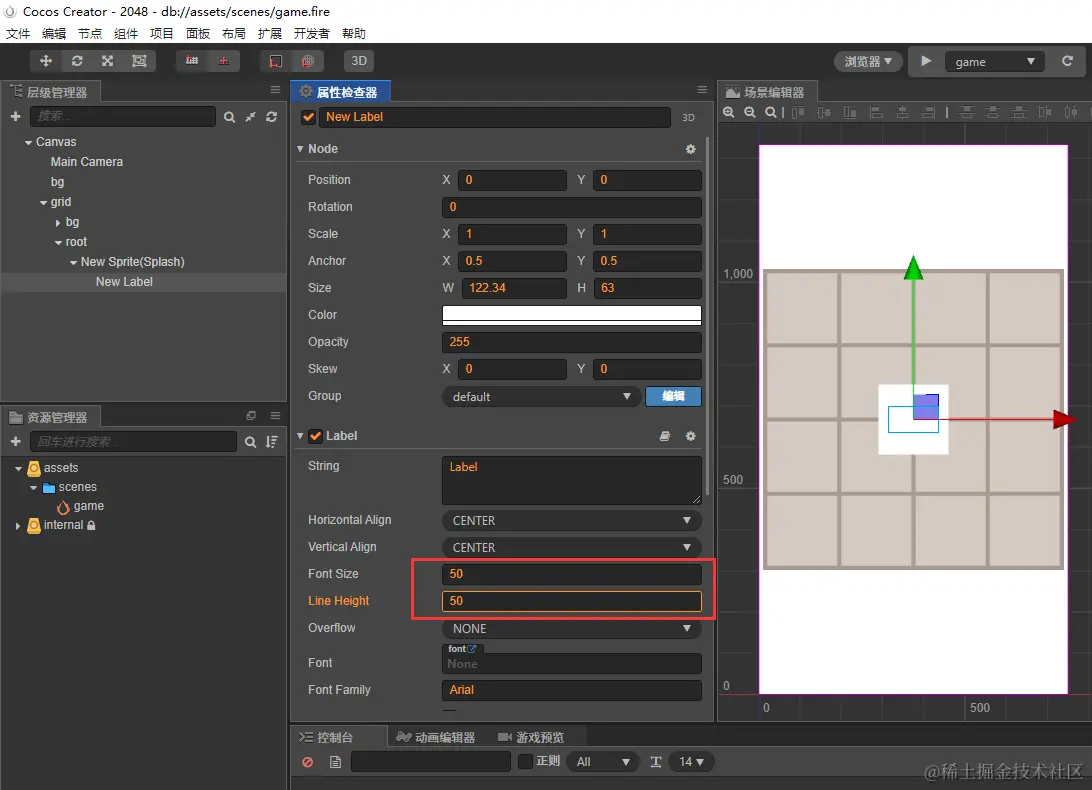Image resolution: width=1092 pixels, height=790 pixels.
Task: Collapse the grid node in hierarchy
Action: click(43, 203)
